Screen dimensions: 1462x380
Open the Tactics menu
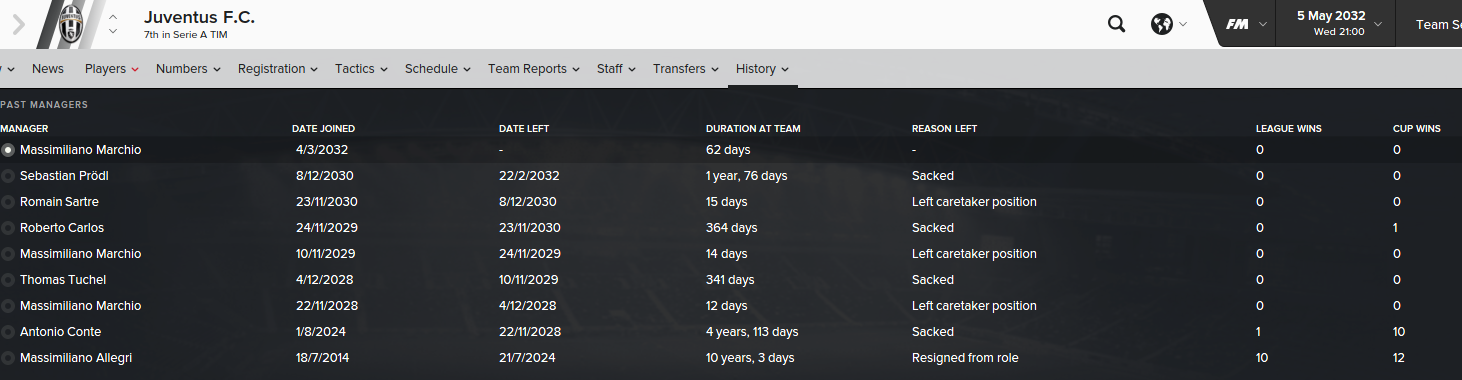(x=361, y=69)
